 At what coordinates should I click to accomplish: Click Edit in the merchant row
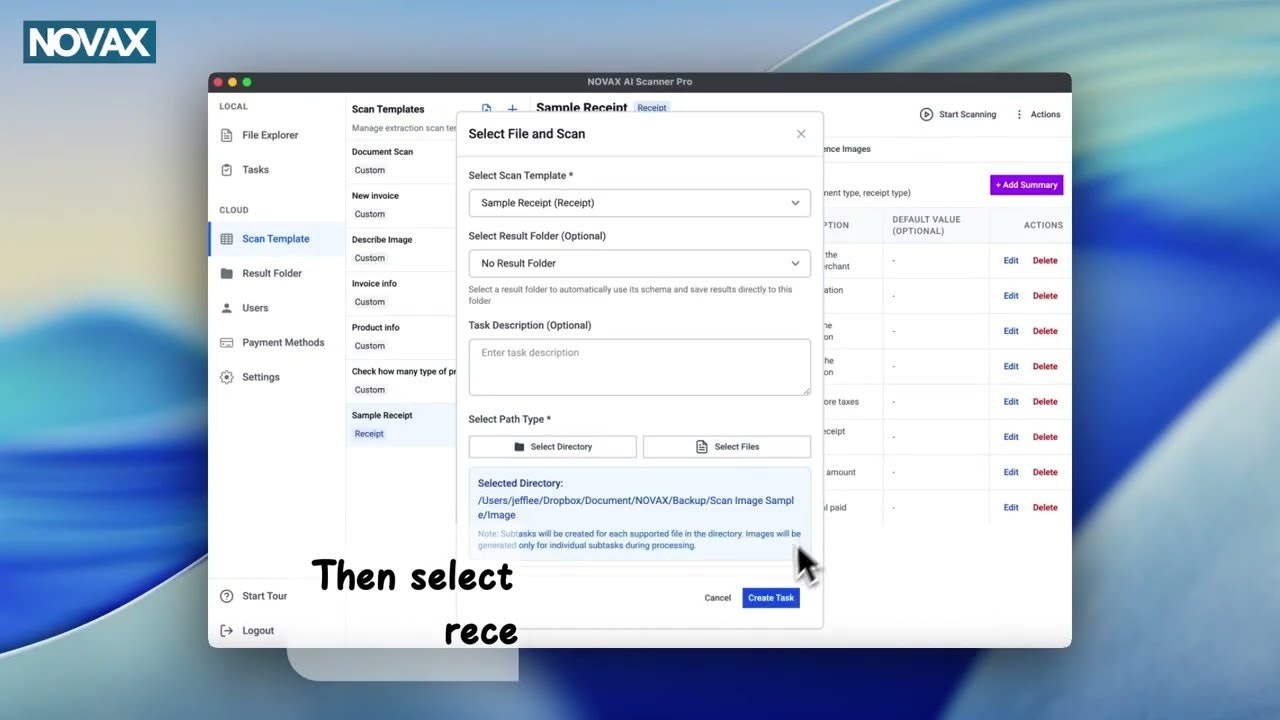pos(1011,261)
